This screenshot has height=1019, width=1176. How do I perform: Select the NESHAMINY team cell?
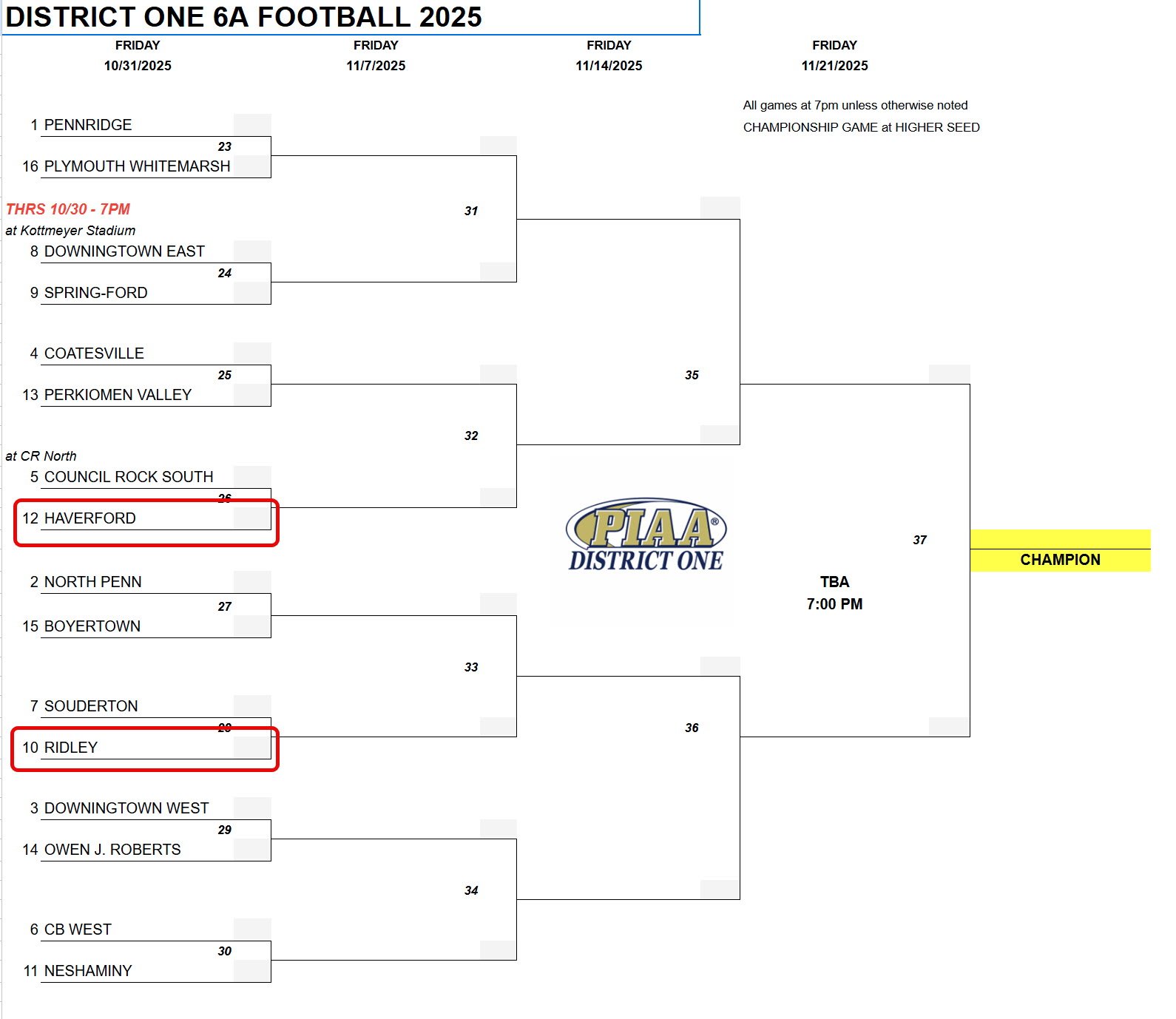point(88,971)
